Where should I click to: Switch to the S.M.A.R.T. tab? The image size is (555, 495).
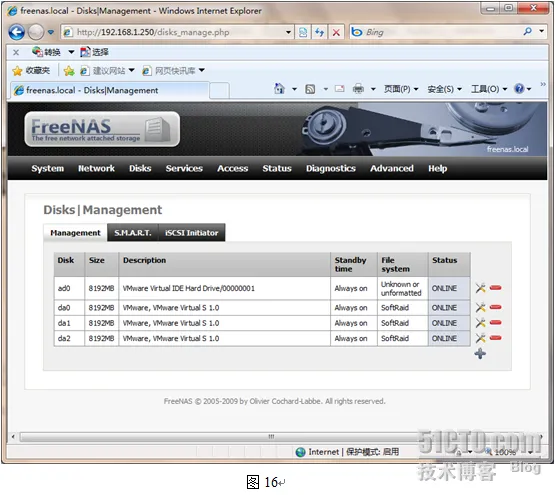[x=133, y=233]
